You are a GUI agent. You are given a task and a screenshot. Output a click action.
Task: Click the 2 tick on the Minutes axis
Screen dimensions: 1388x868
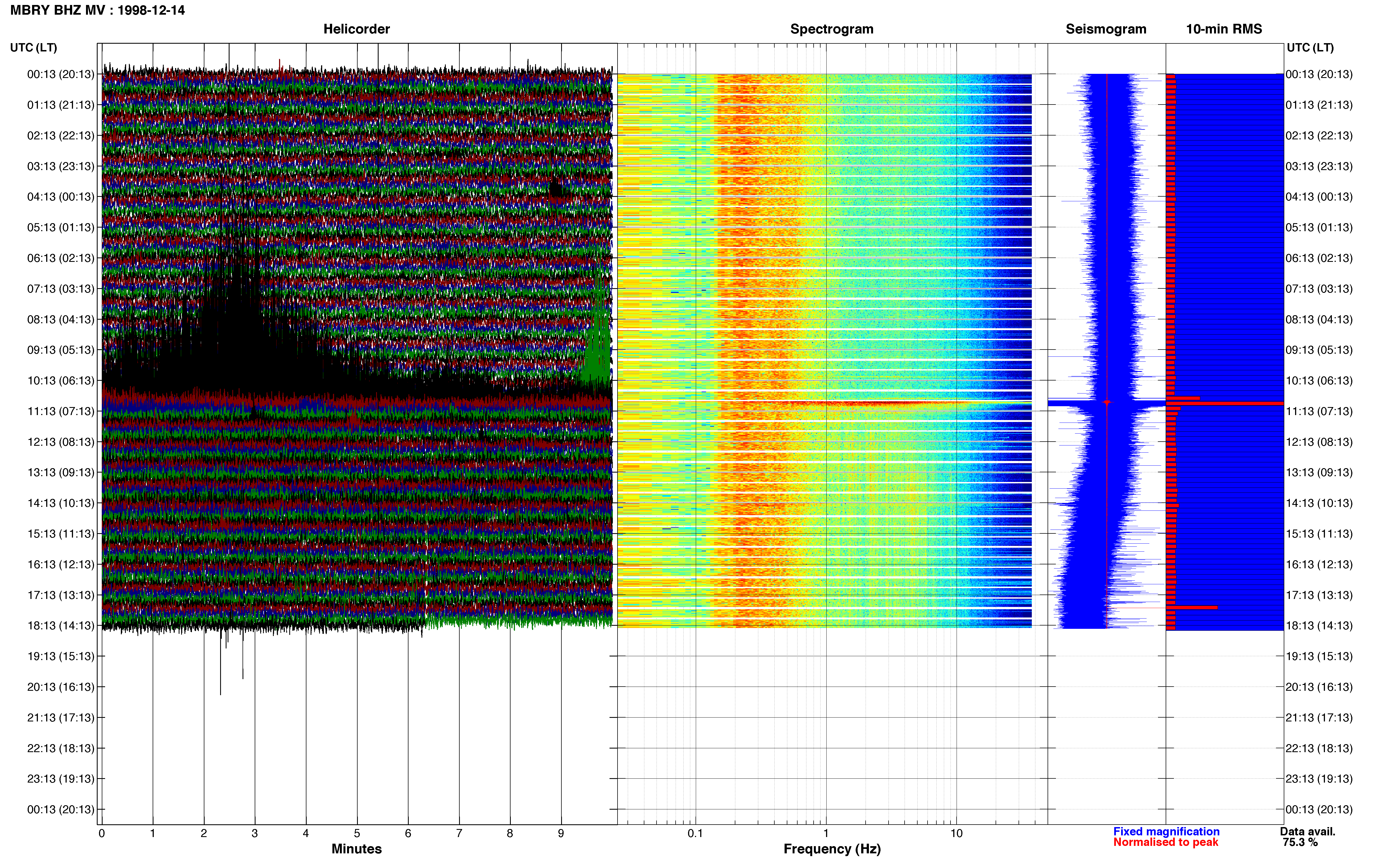204,833
